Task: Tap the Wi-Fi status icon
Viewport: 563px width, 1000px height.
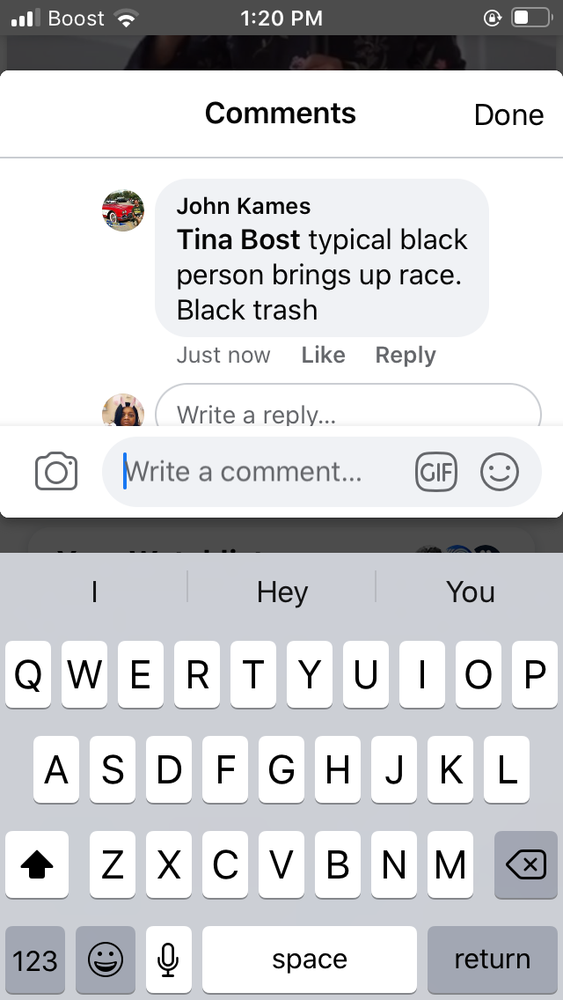Action: coord(128,19)
